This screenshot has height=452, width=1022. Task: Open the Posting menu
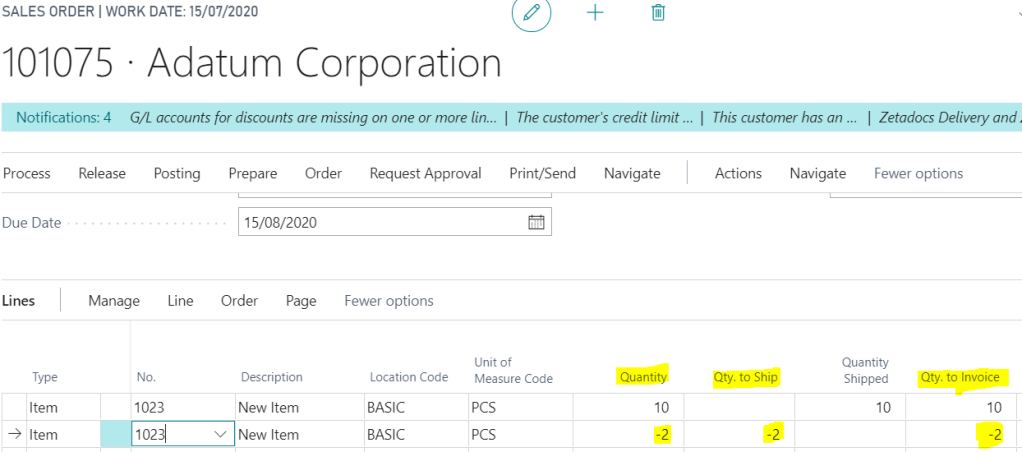pos(177,173)
